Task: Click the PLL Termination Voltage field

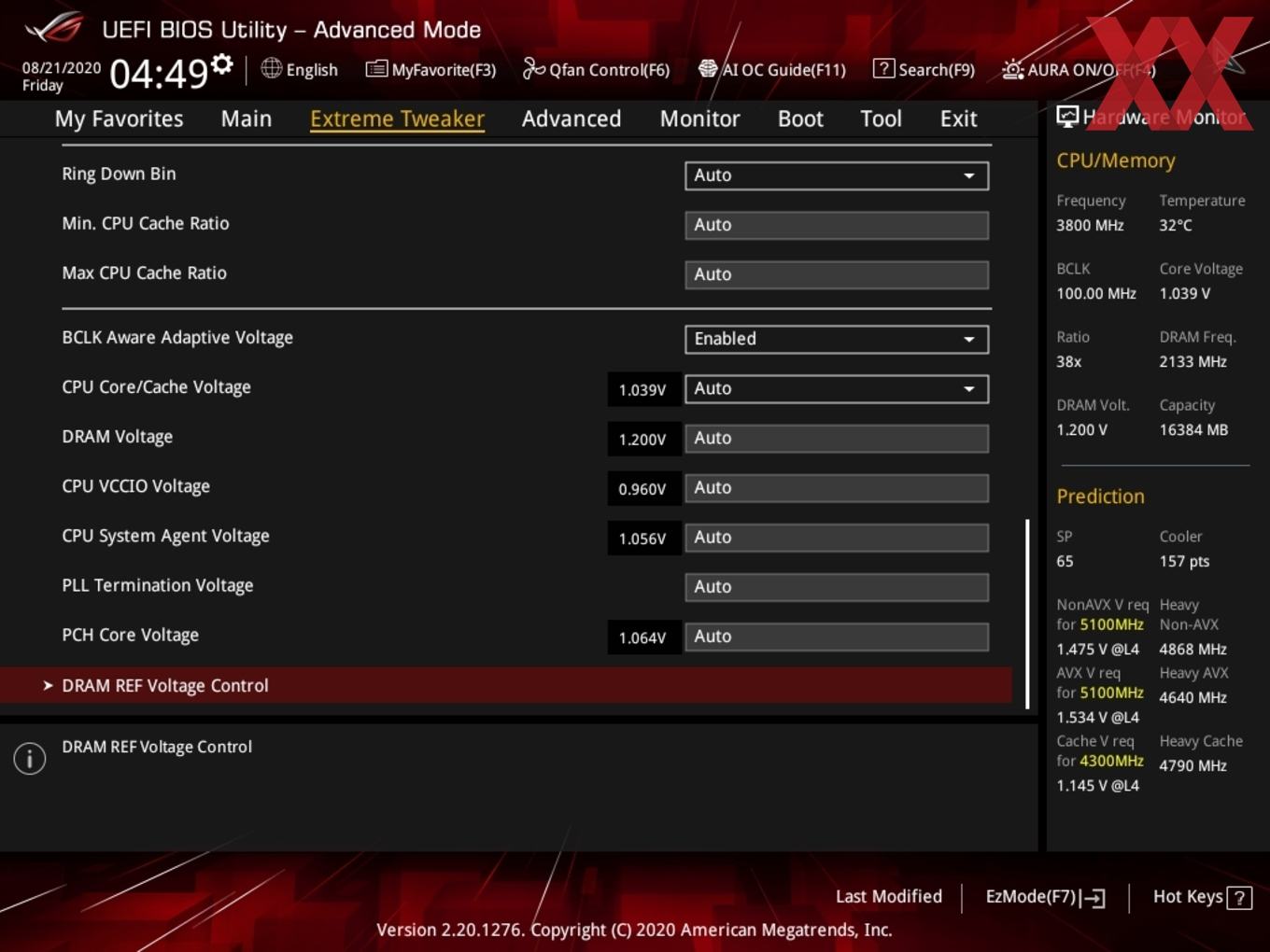Action: tap(837, 586)
